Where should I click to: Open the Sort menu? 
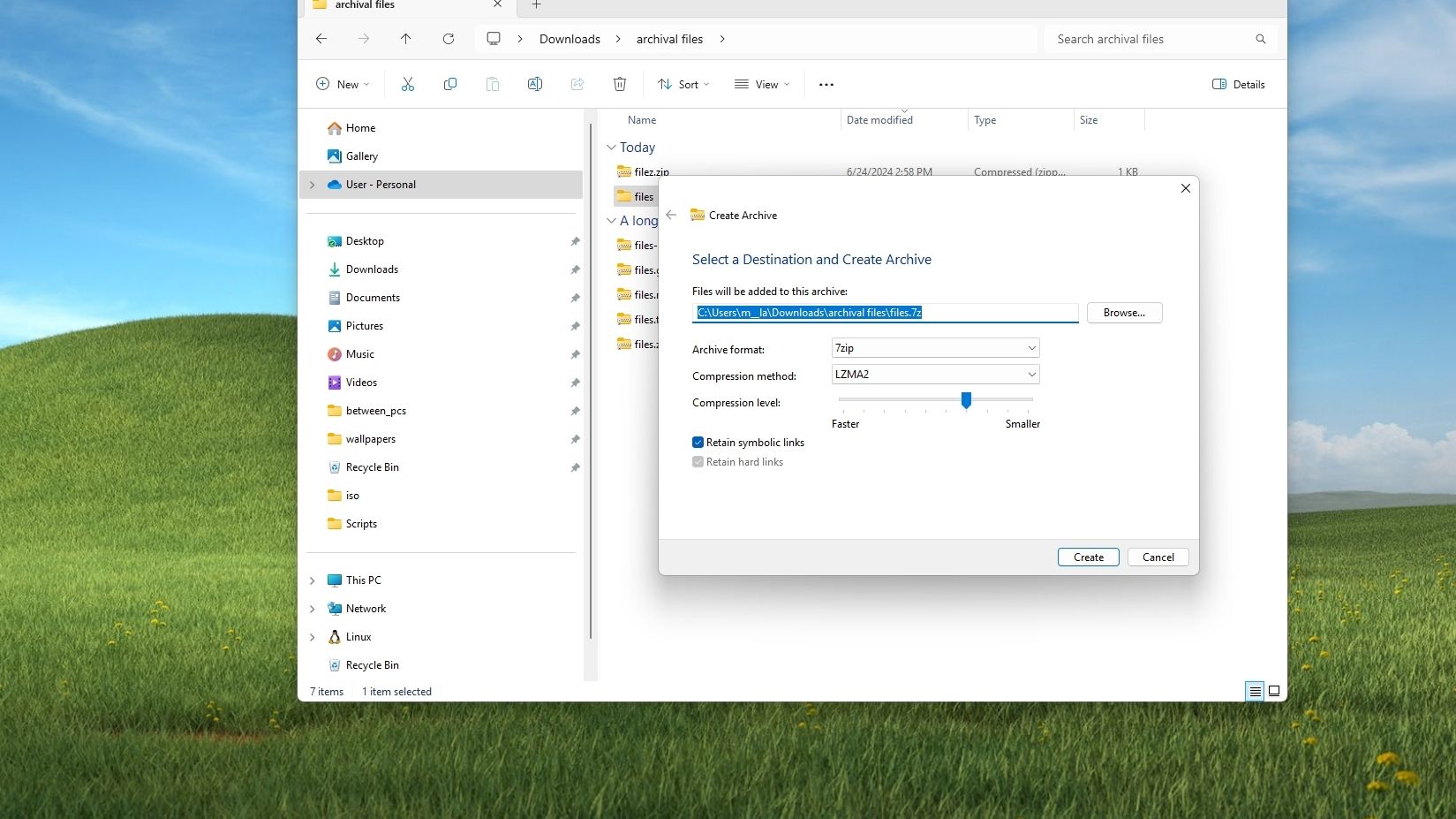click(x=683, y=84)
